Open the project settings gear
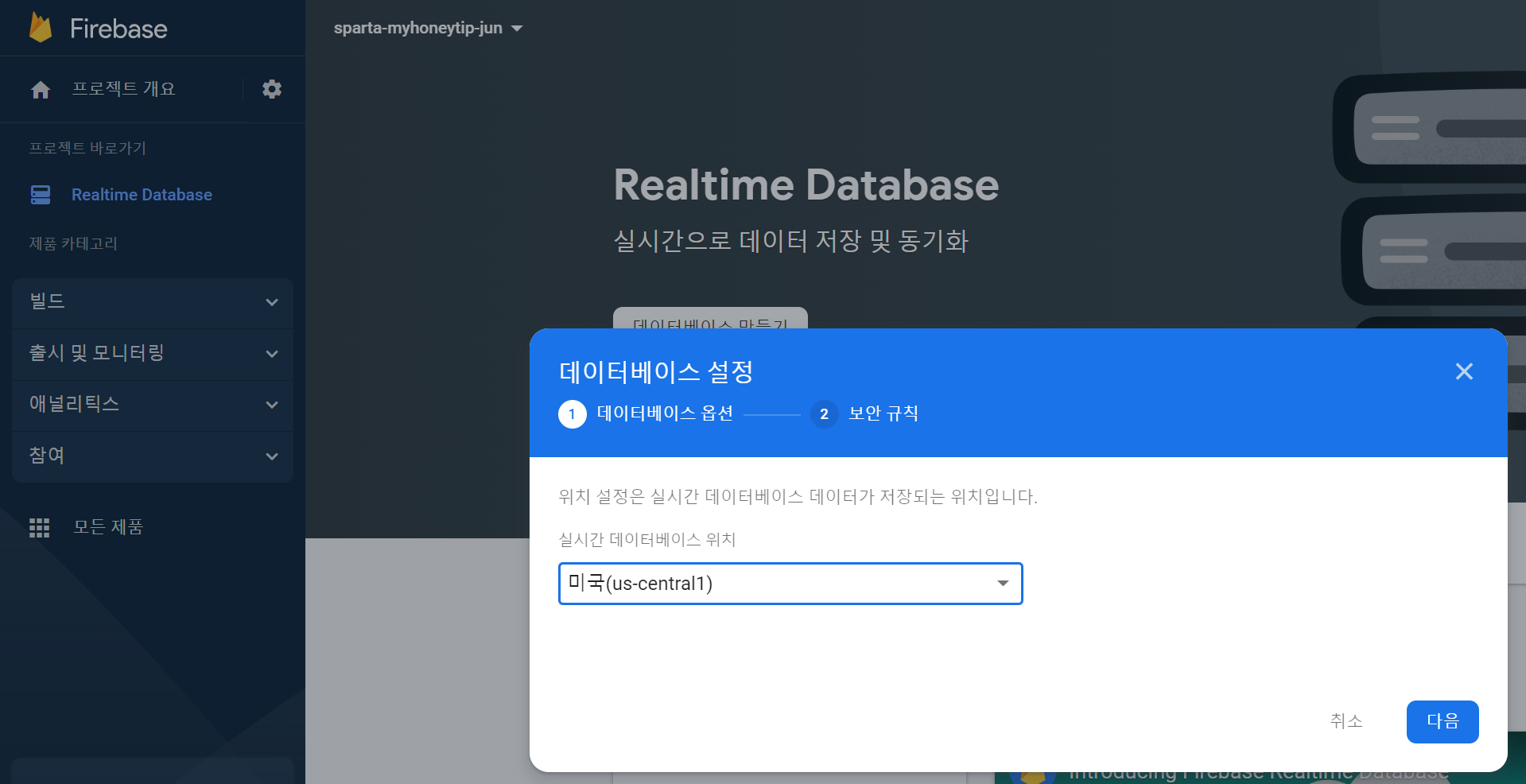This screenshot has height=784, width=1526. (272, 89)
